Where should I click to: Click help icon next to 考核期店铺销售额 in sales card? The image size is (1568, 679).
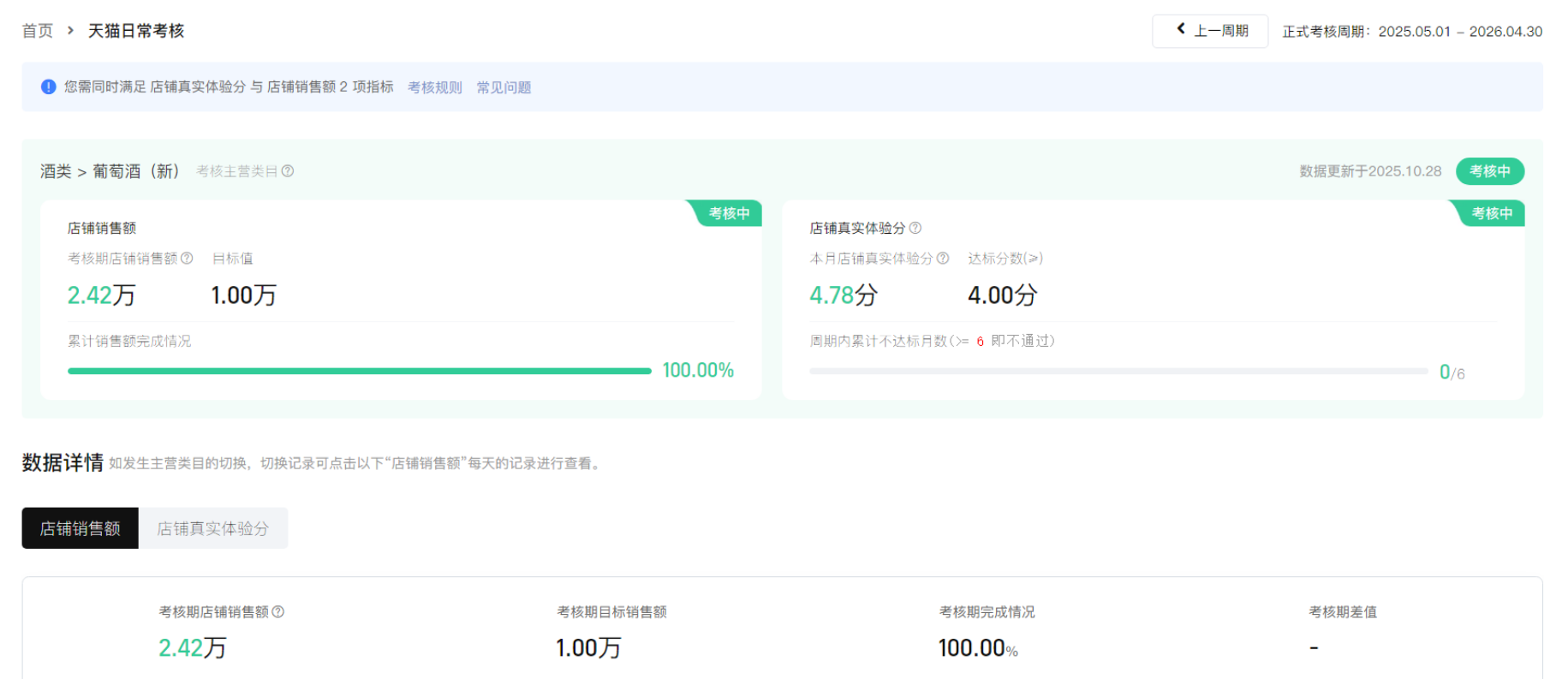tap(187, 259)
